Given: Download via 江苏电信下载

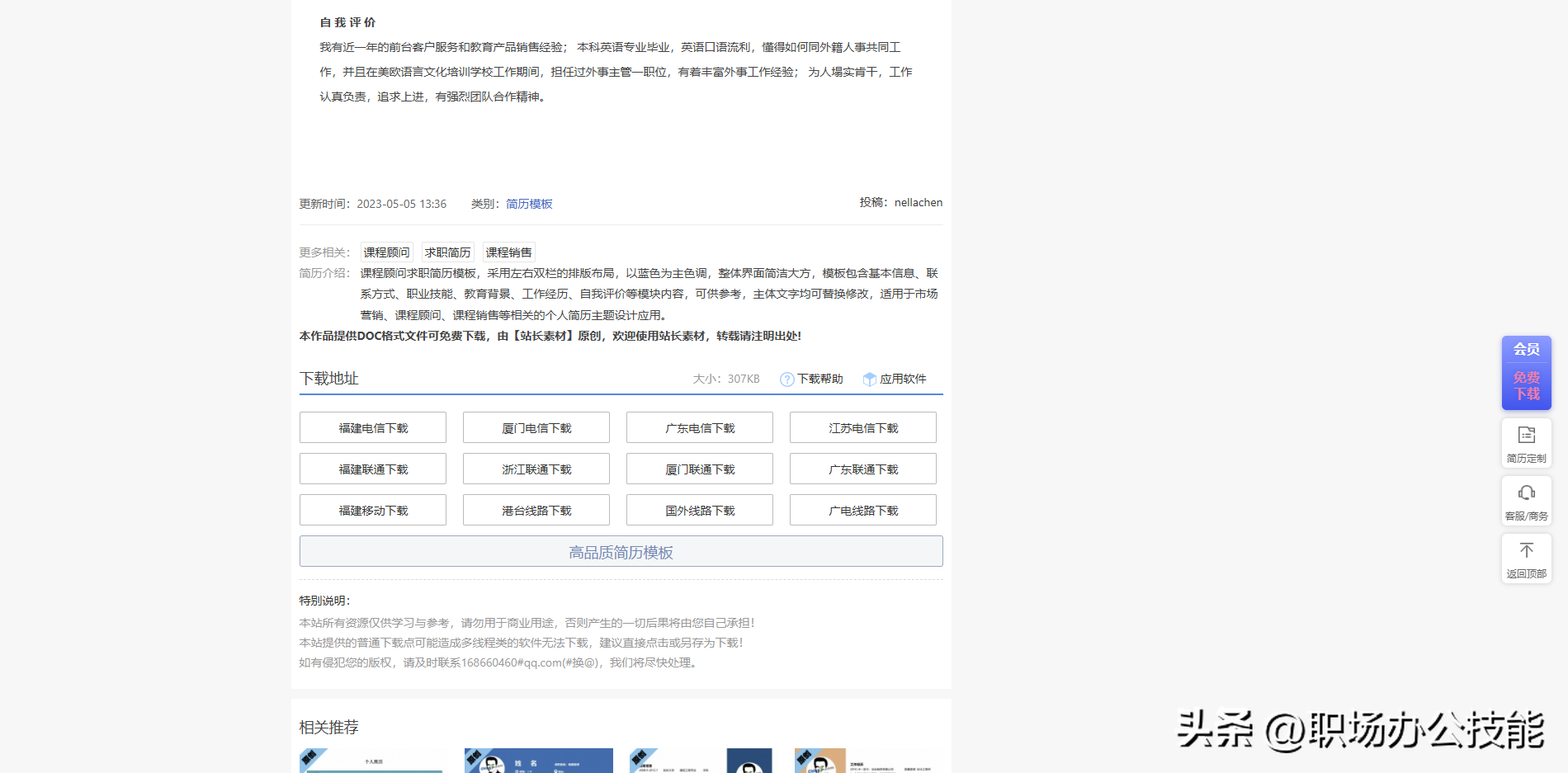Looking at the screenshot, I should [x=862, y=427].
